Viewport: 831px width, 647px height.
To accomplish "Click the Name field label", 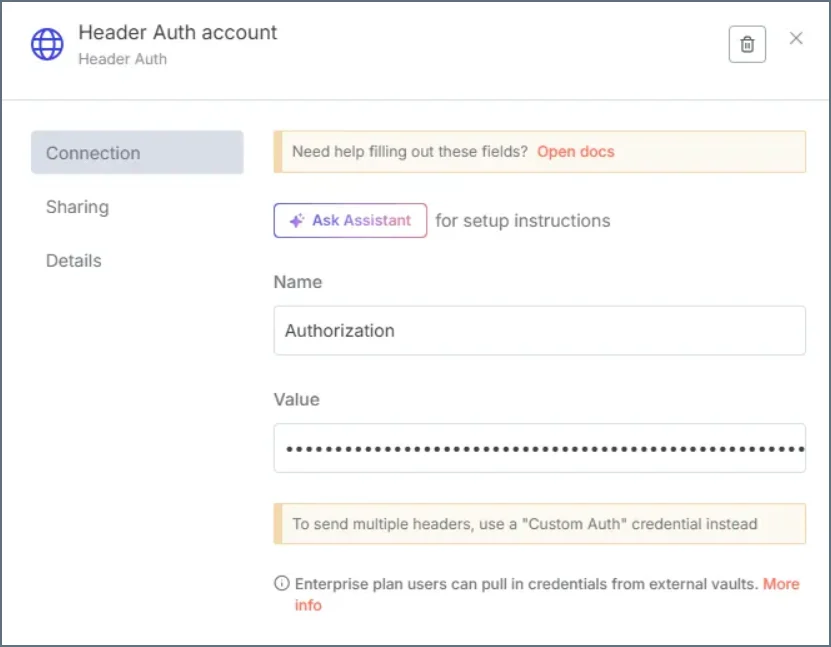I will coord(298,282).
